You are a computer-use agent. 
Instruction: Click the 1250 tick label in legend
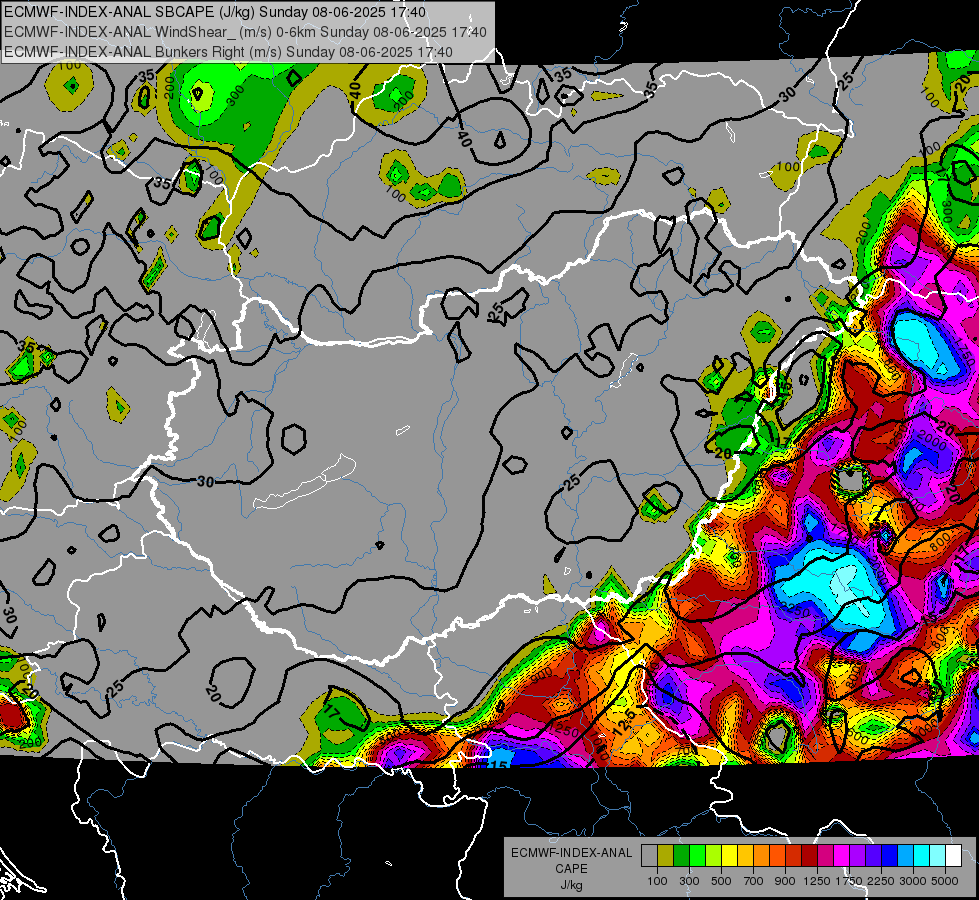tap(817, 881)
